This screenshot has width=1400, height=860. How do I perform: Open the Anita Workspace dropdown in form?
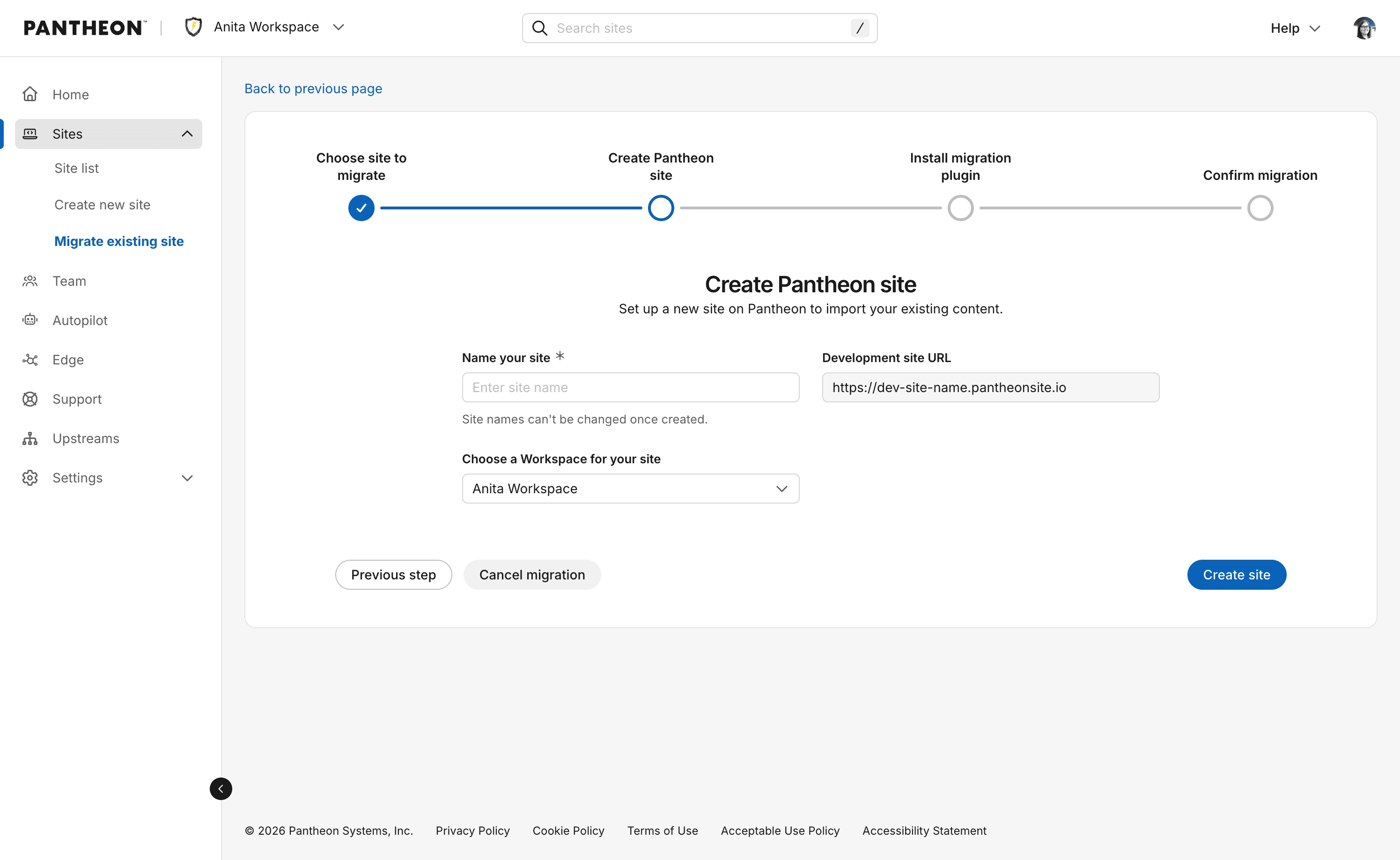click(630, 489)
